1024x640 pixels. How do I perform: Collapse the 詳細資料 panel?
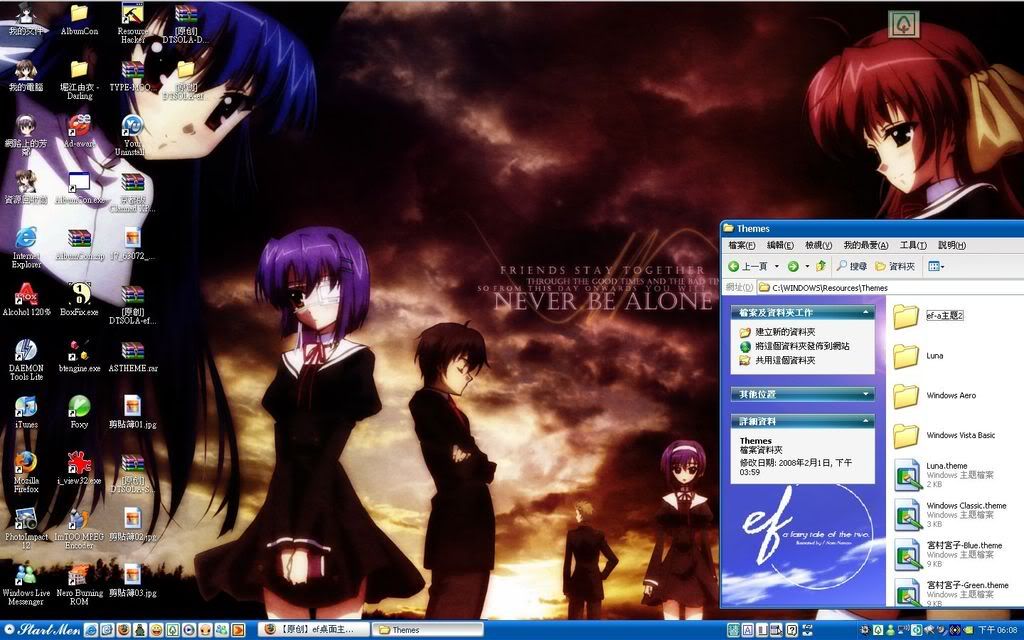point(866,421)
